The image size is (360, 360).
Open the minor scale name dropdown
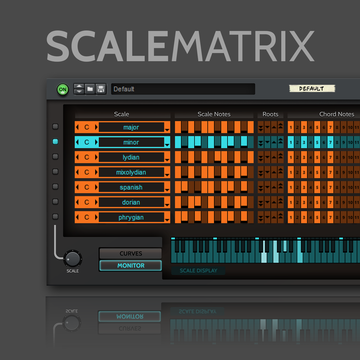point(167,146)
